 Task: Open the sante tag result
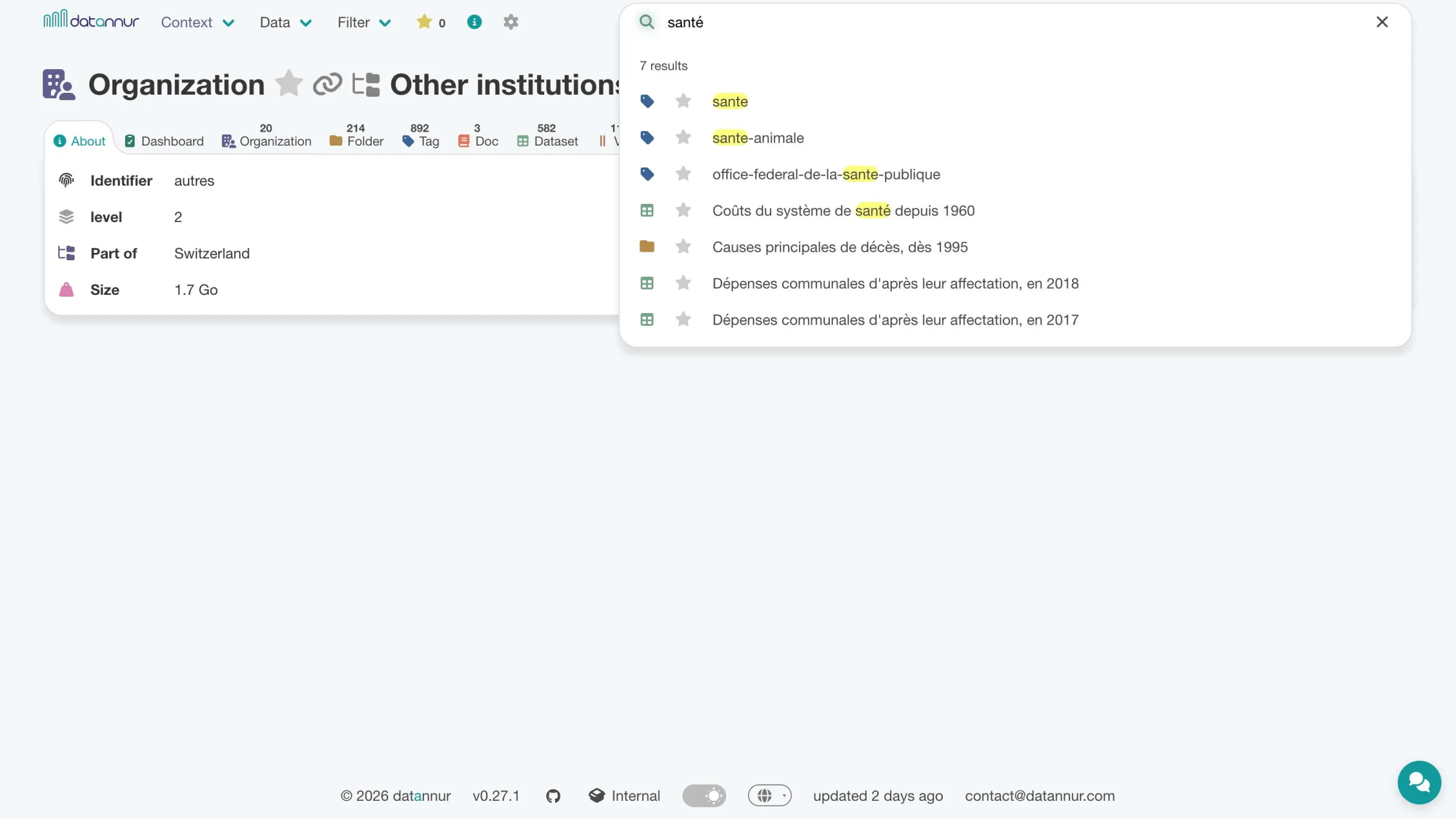click(x=730, y=101)
